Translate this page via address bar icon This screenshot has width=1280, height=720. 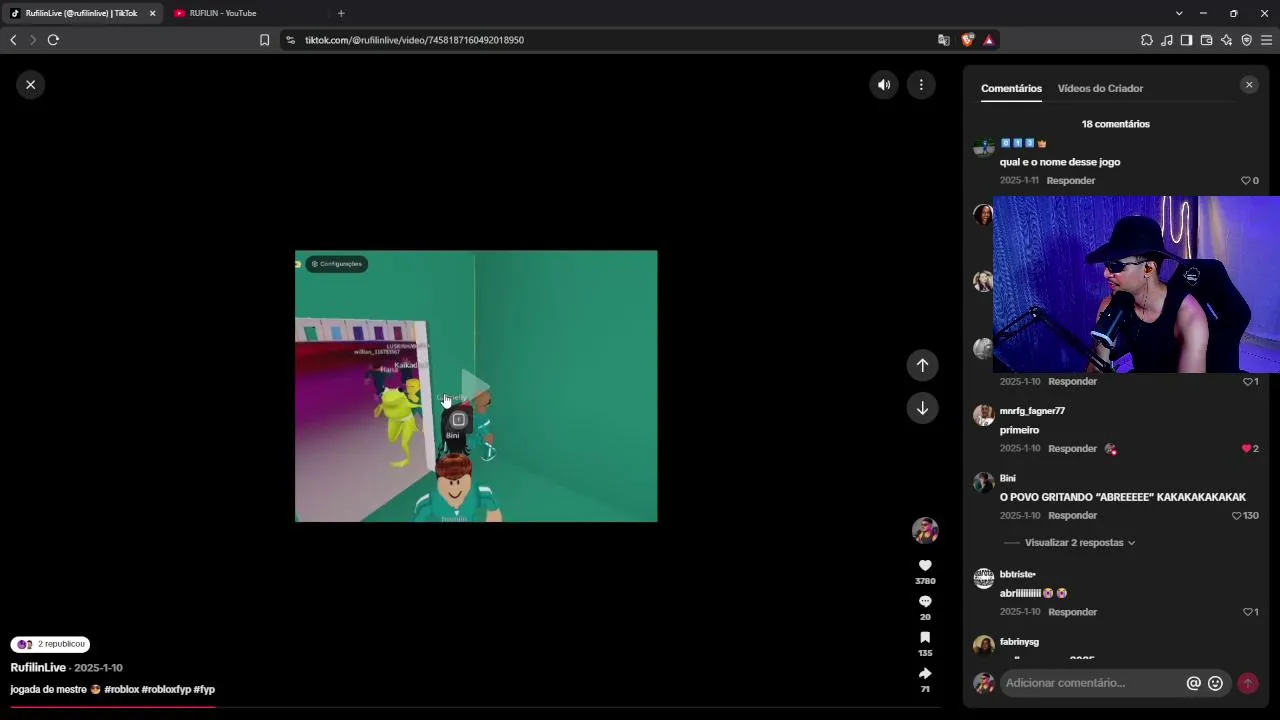[944, 40]
